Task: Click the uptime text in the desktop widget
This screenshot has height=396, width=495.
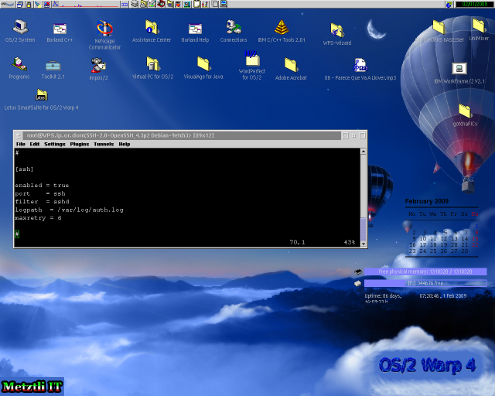Action: click(383, 298)
